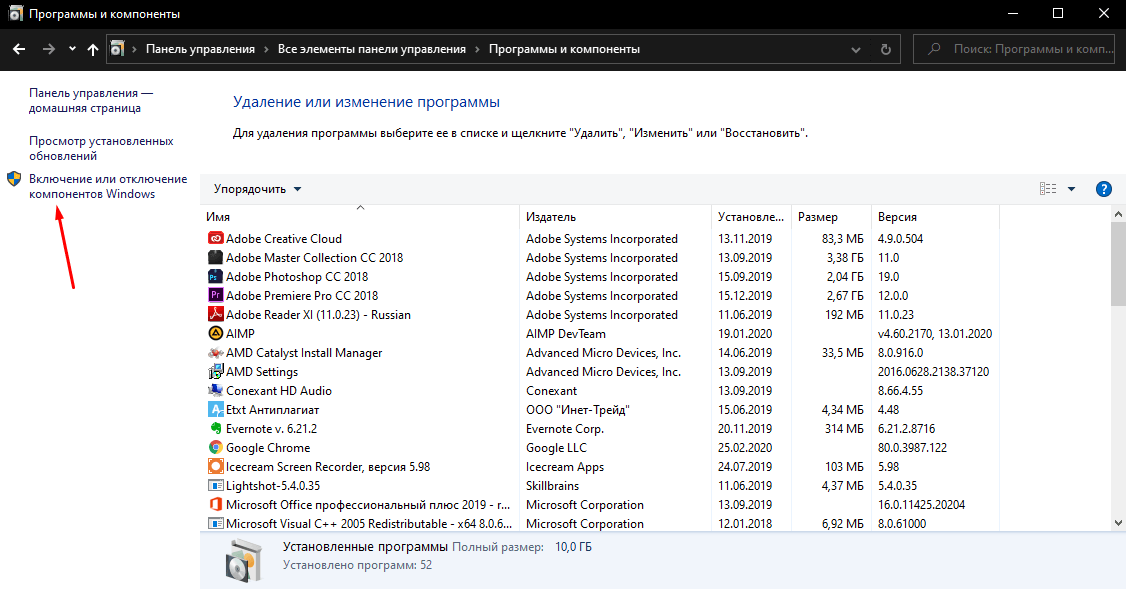Click the vertical scrollbar up arrow
The height and width of the screenshot is (589, 1126).
pyautogui.click(x=1118, y=214)
